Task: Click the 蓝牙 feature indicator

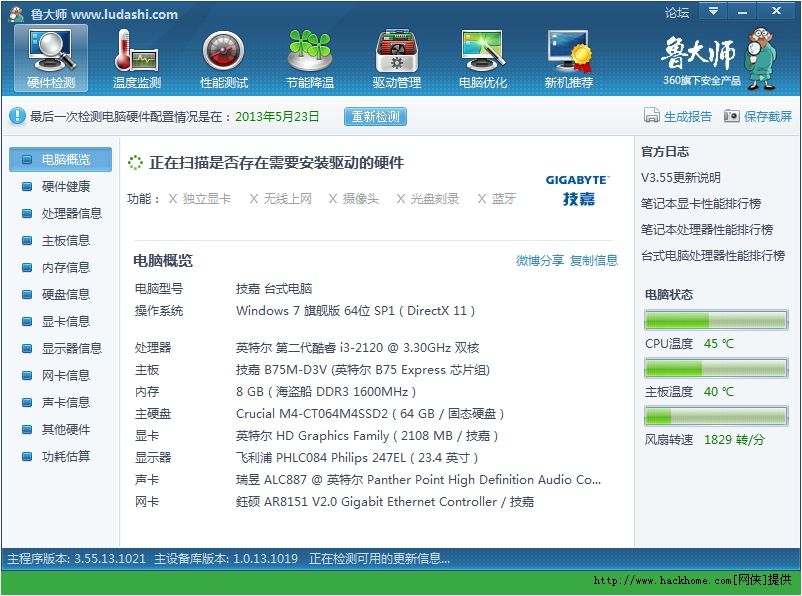Action: point(497,198)
